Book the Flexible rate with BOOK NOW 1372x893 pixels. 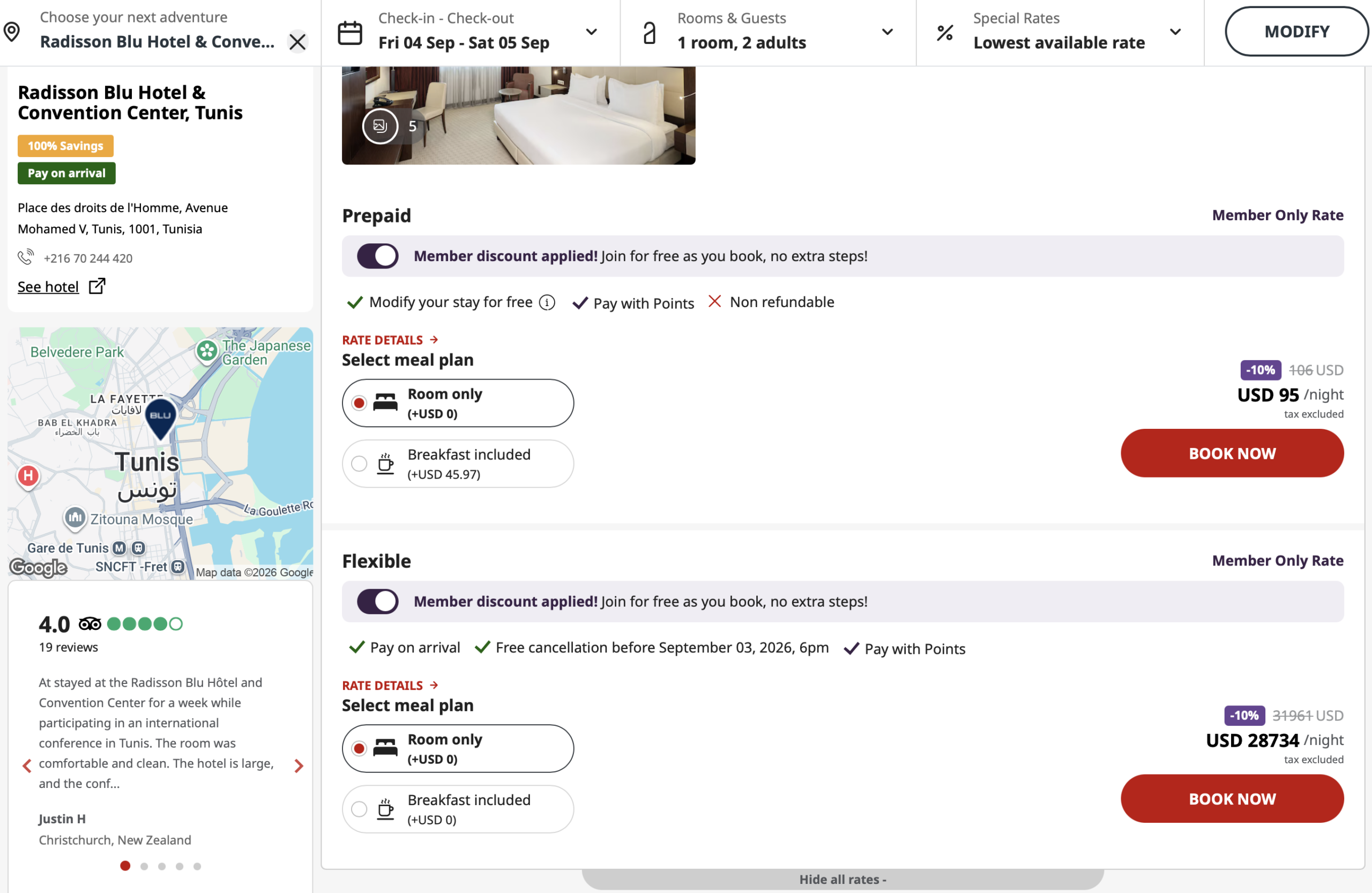pos(1232,799)
